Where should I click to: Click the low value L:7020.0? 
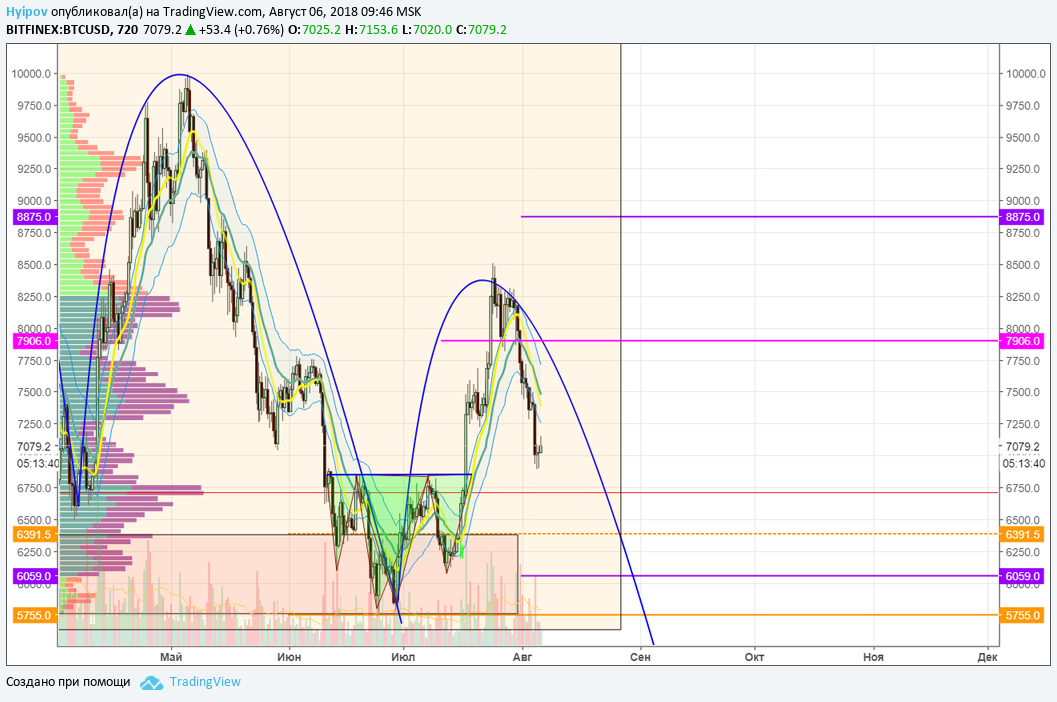point(427,30)
